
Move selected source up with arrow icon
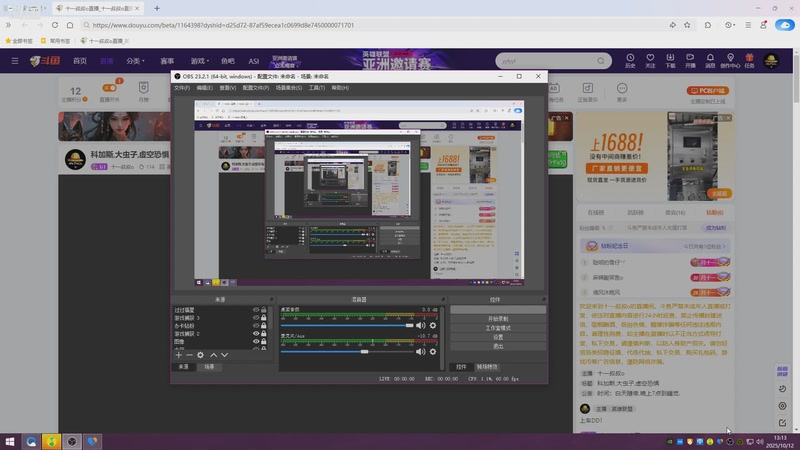pos(213,355)
